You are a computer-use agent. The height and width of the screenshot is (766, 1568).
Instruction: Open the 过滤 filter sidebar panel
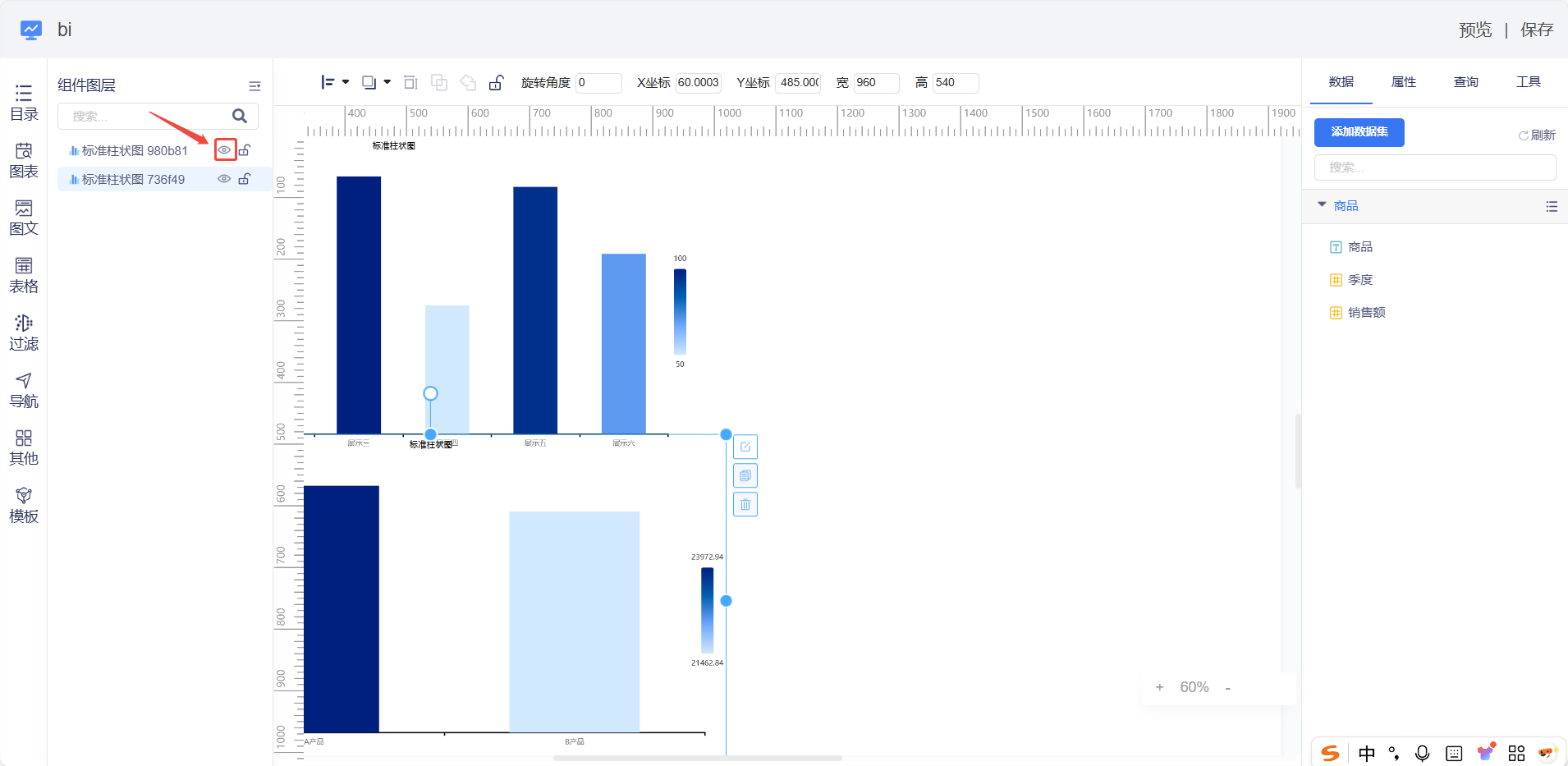[x=24, y=333]
